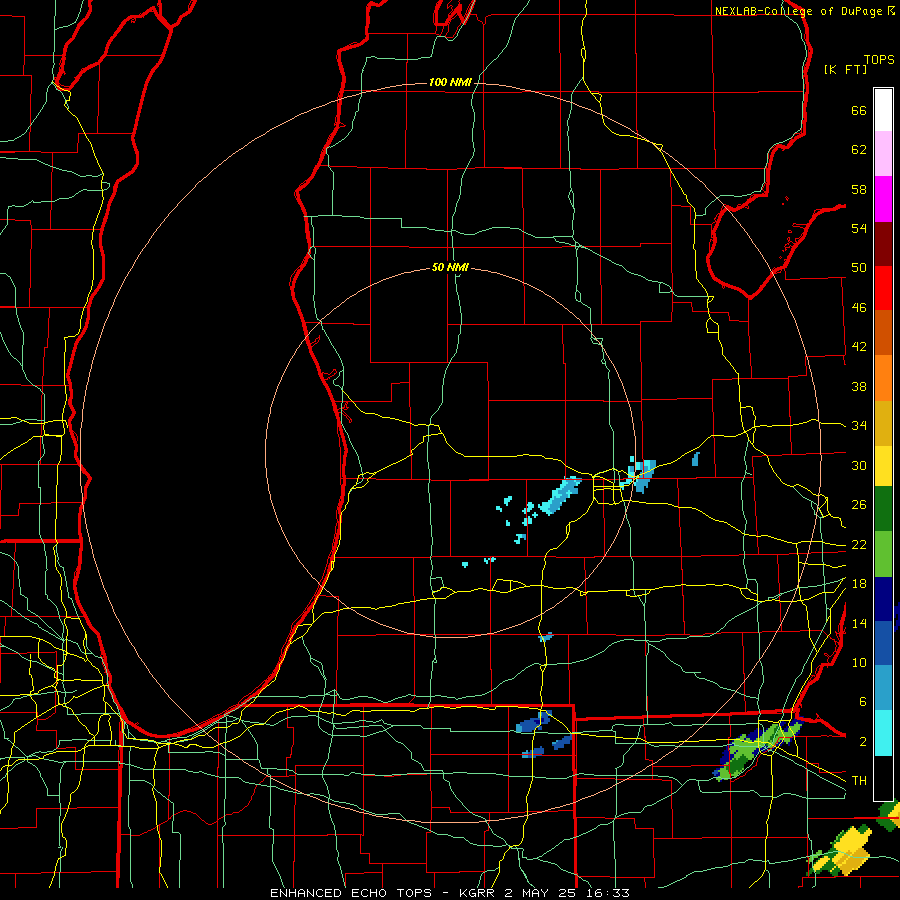
Task: Click the '26' legend value
Action: pyautogui.click(x=859, y=505)
